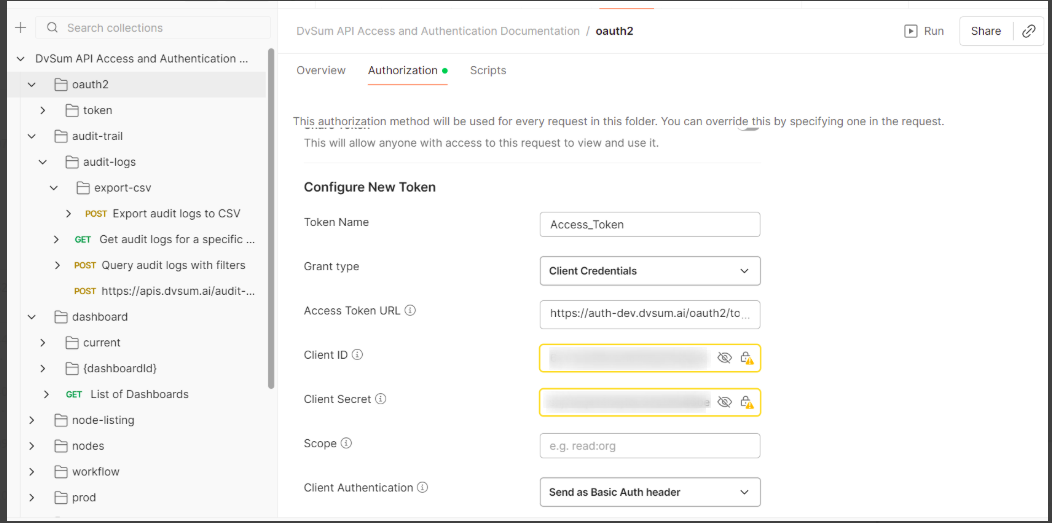This screenshot has width=1052, height=523.
Task: Click info icon next to Scope
Action: click(x=346, y=443)
